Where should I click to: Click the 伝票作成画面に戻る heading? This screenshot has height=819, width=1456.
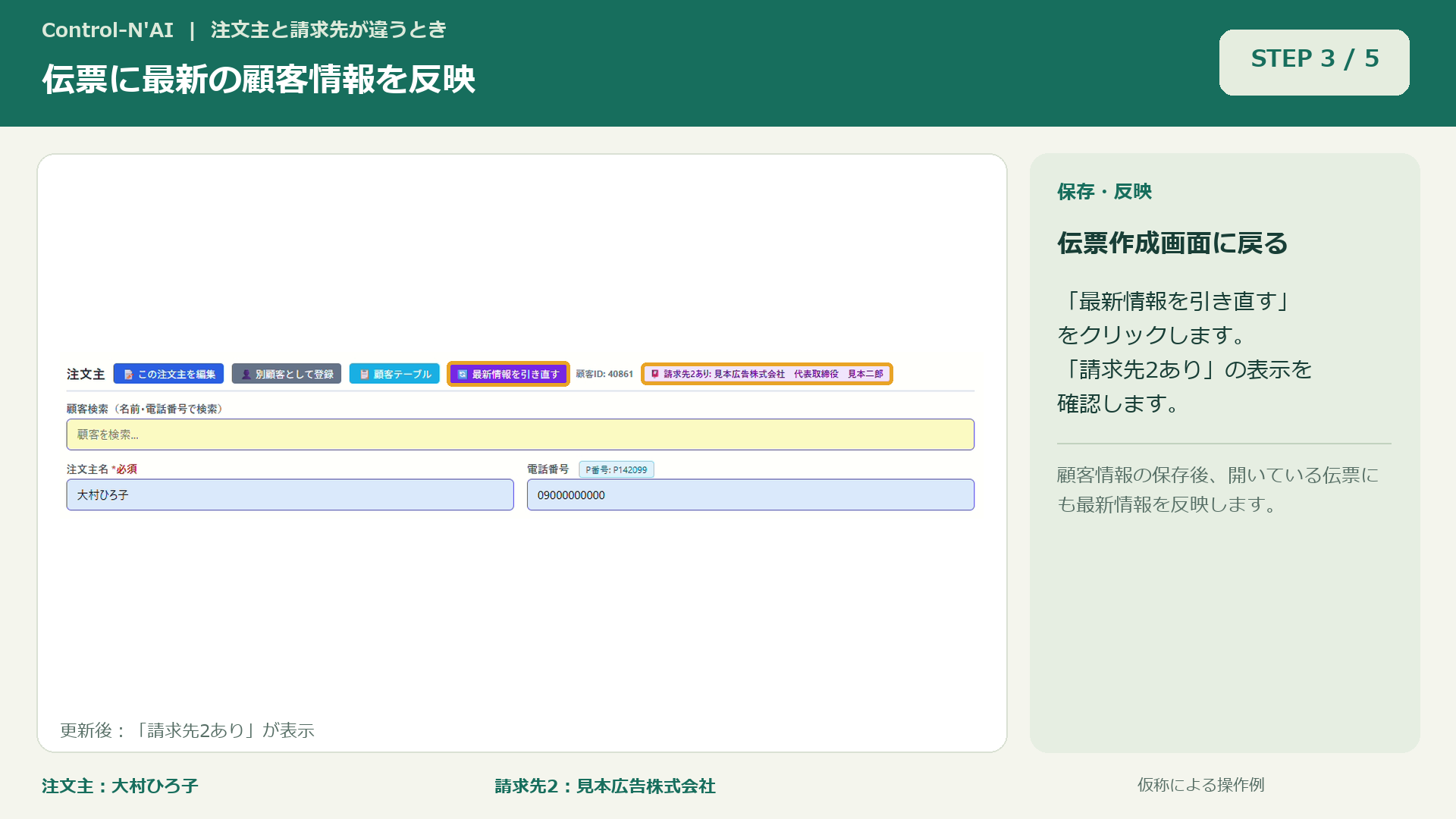point(1172,243)
